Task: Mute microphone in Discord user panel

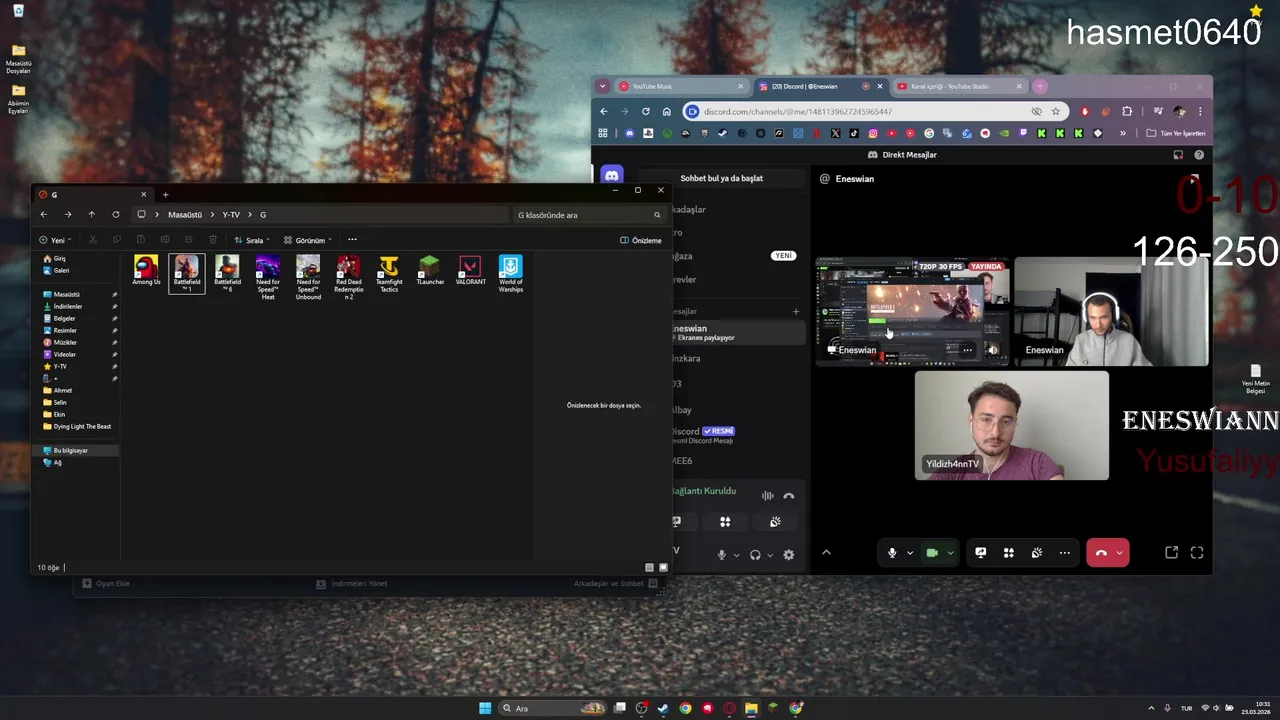Action: (x=721, y=554)
